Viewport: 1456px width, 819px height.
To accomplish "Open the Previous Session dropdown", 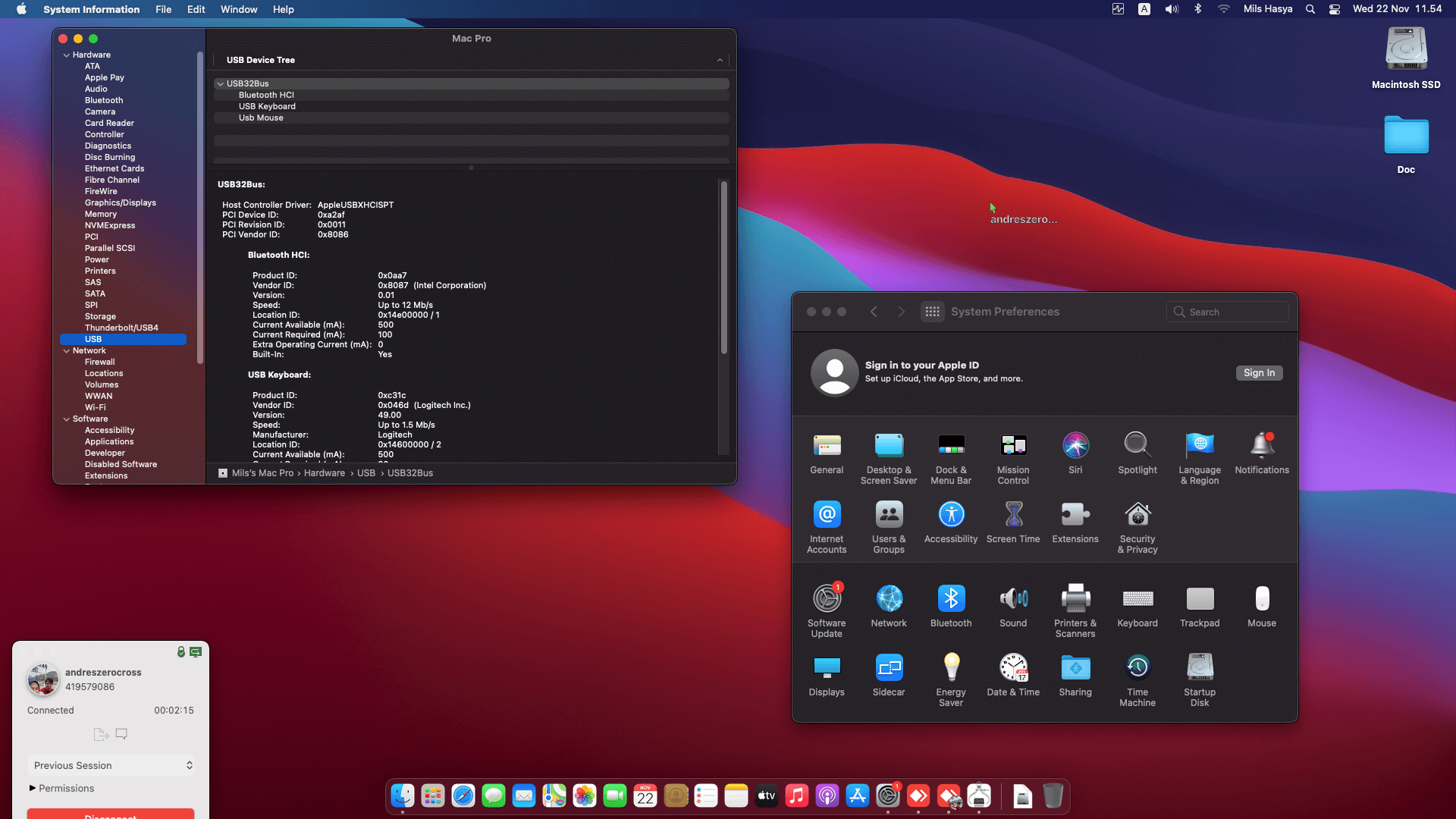I will (x=112, y=766).
